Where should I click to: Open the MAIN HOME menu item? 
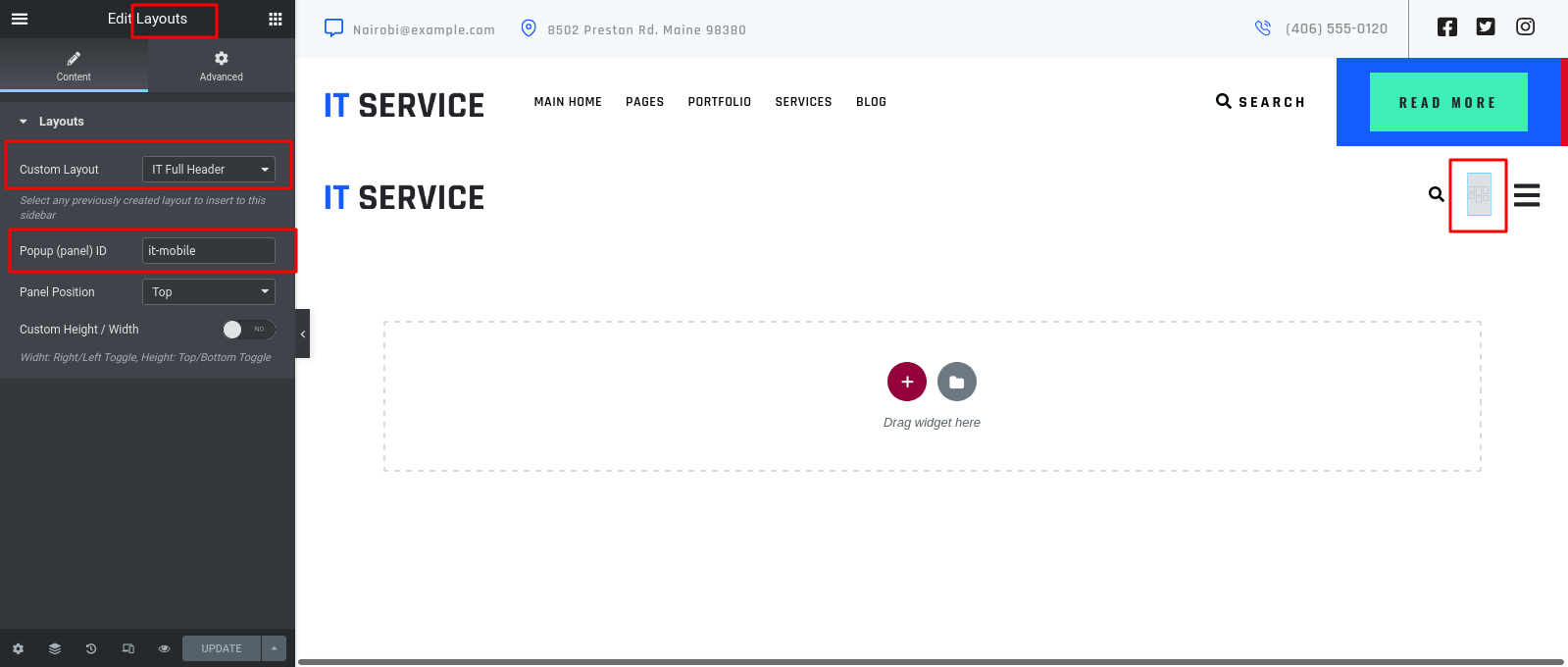[x=568, y=102]
